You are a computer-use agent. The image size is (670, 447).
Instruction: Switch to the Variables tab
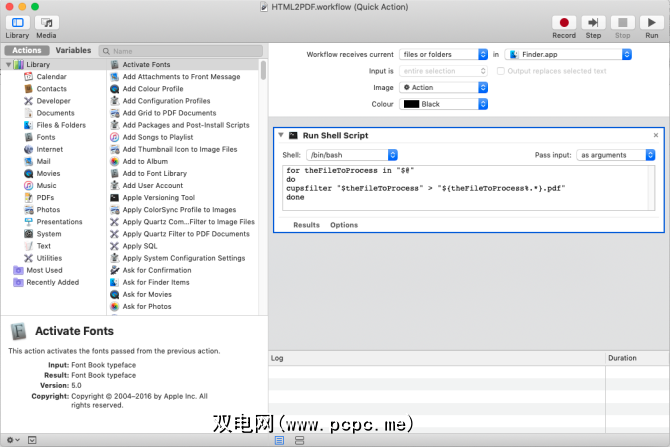73,50
